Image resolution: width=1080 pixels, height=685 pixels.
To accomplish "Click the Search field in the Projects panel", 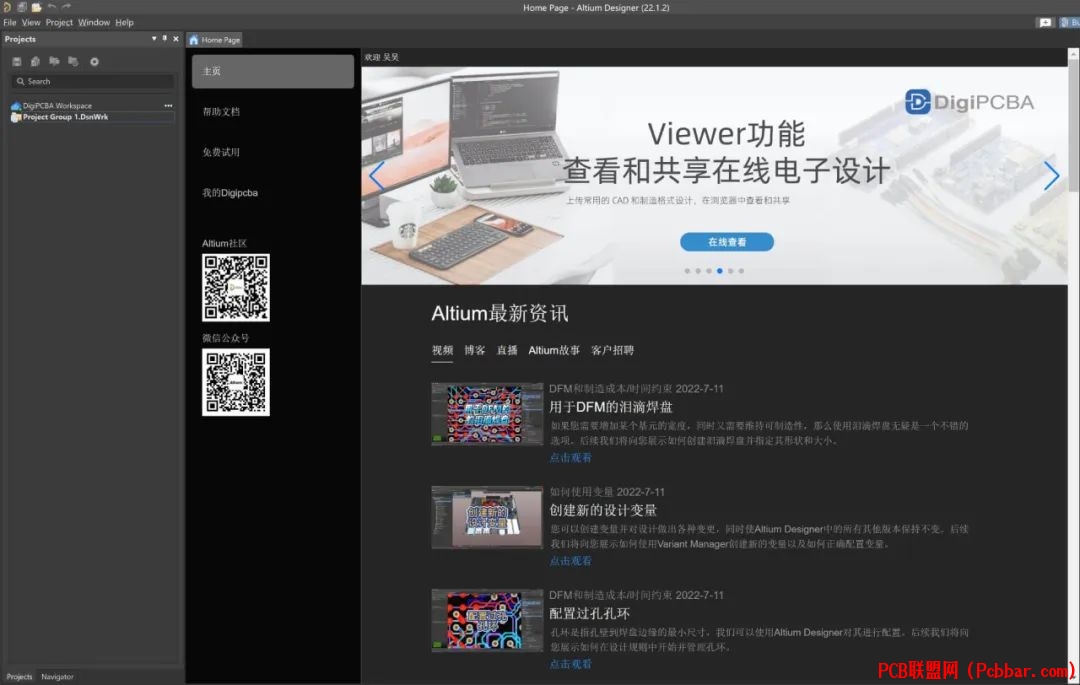I will pyautogui.click(x=92, y=81).
